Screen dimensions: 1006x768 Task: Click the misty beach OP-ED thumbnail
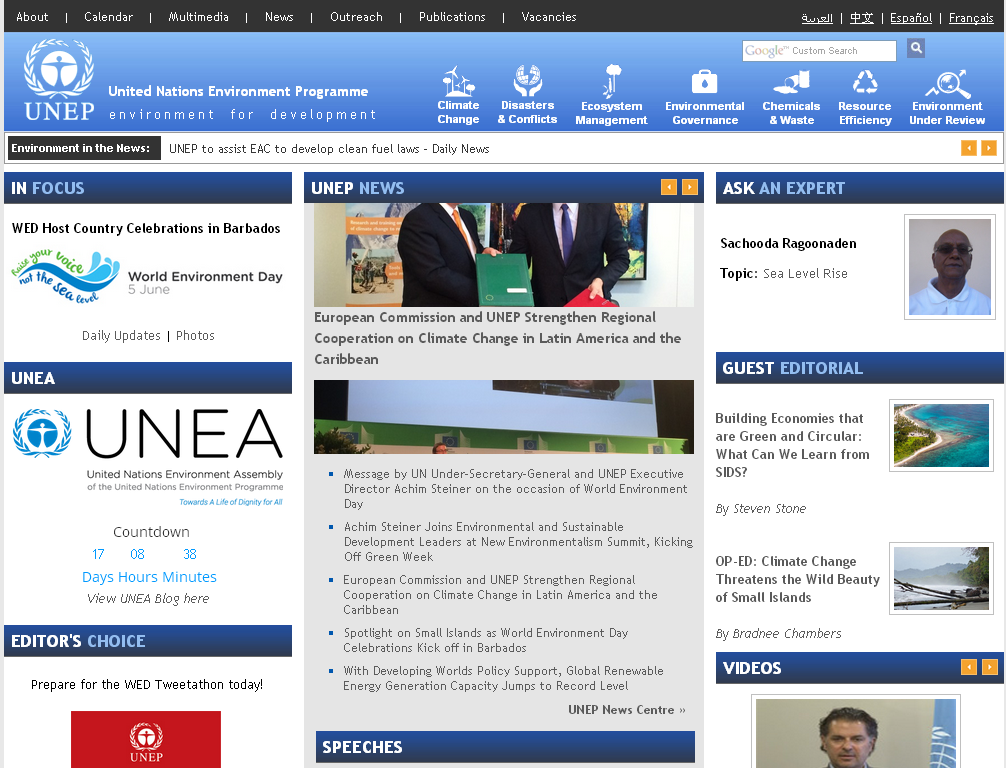point(941,579)
